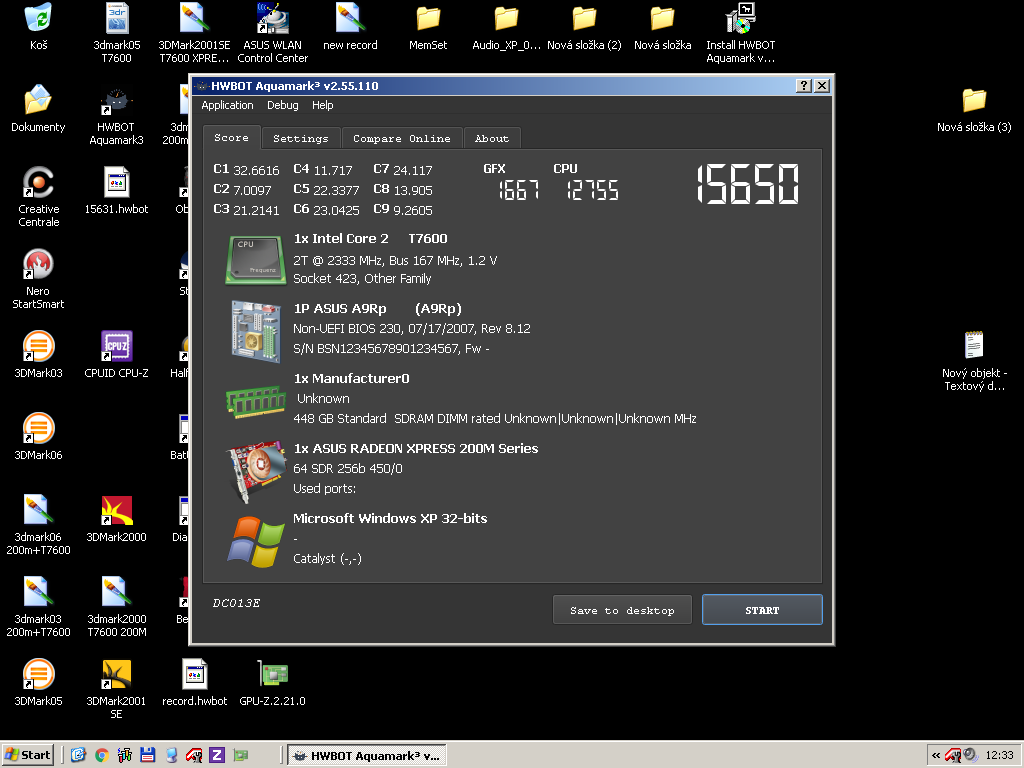Switch to the About tab
The image size is (1024, 768).
click(492, 138)
